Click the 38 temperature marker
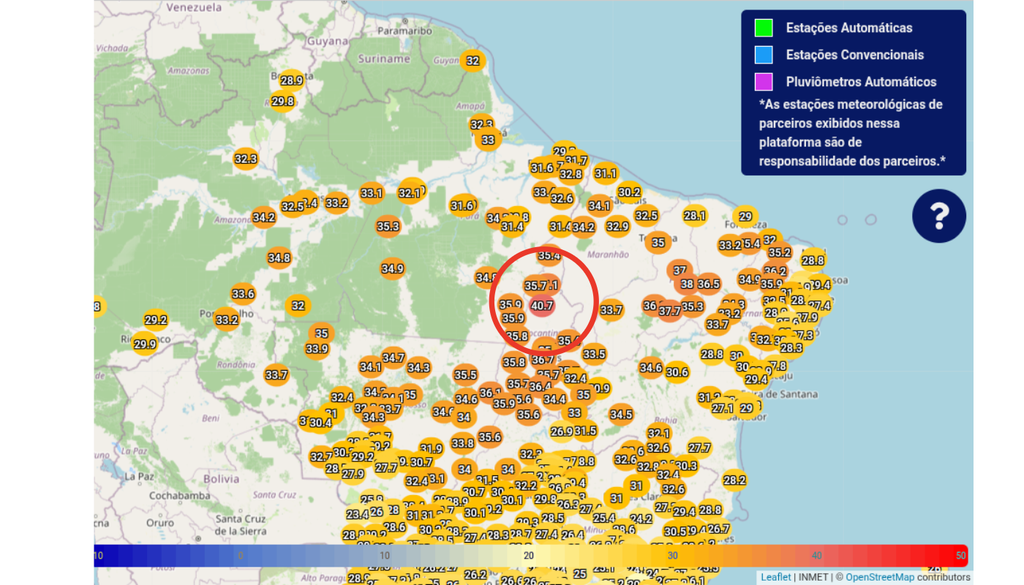 click(x=686, y=284)
